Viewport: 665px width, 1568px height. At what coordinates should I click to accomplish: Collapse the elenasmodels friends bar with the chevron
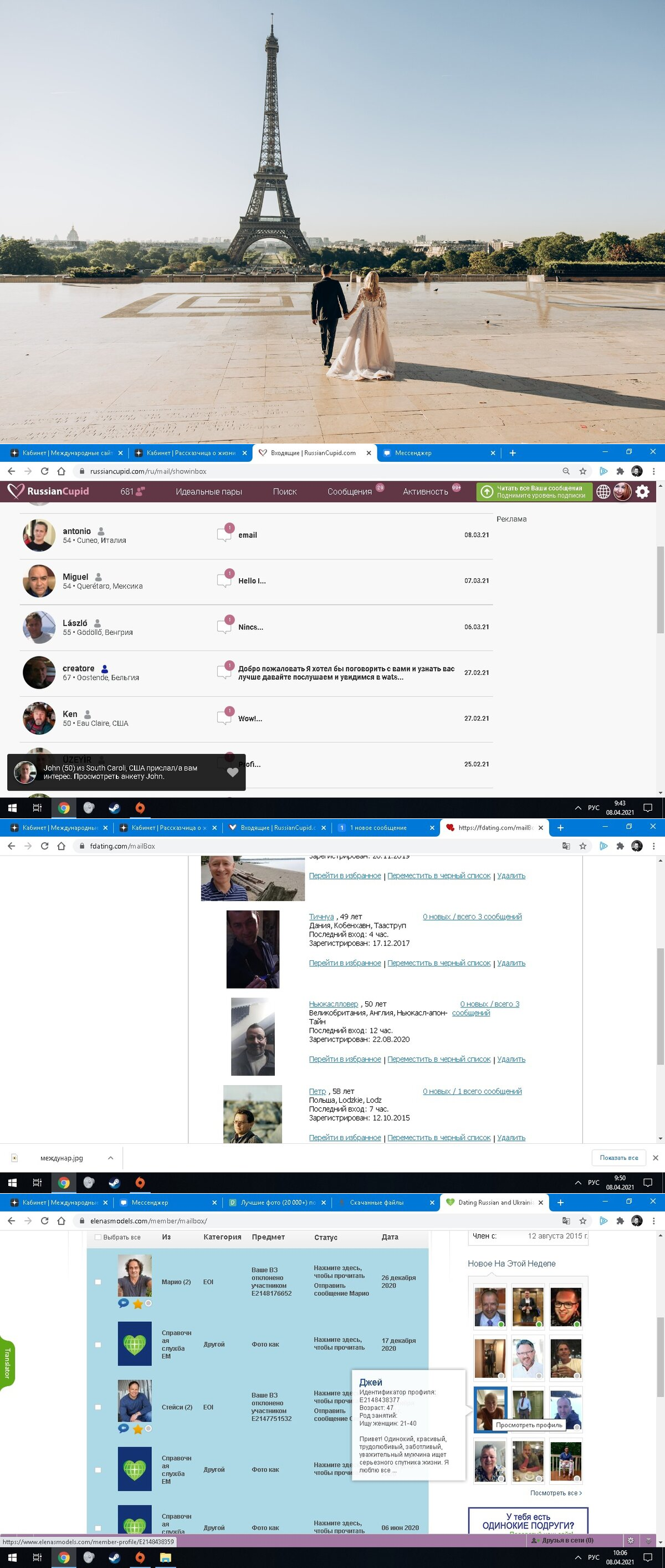point(649,1540)
